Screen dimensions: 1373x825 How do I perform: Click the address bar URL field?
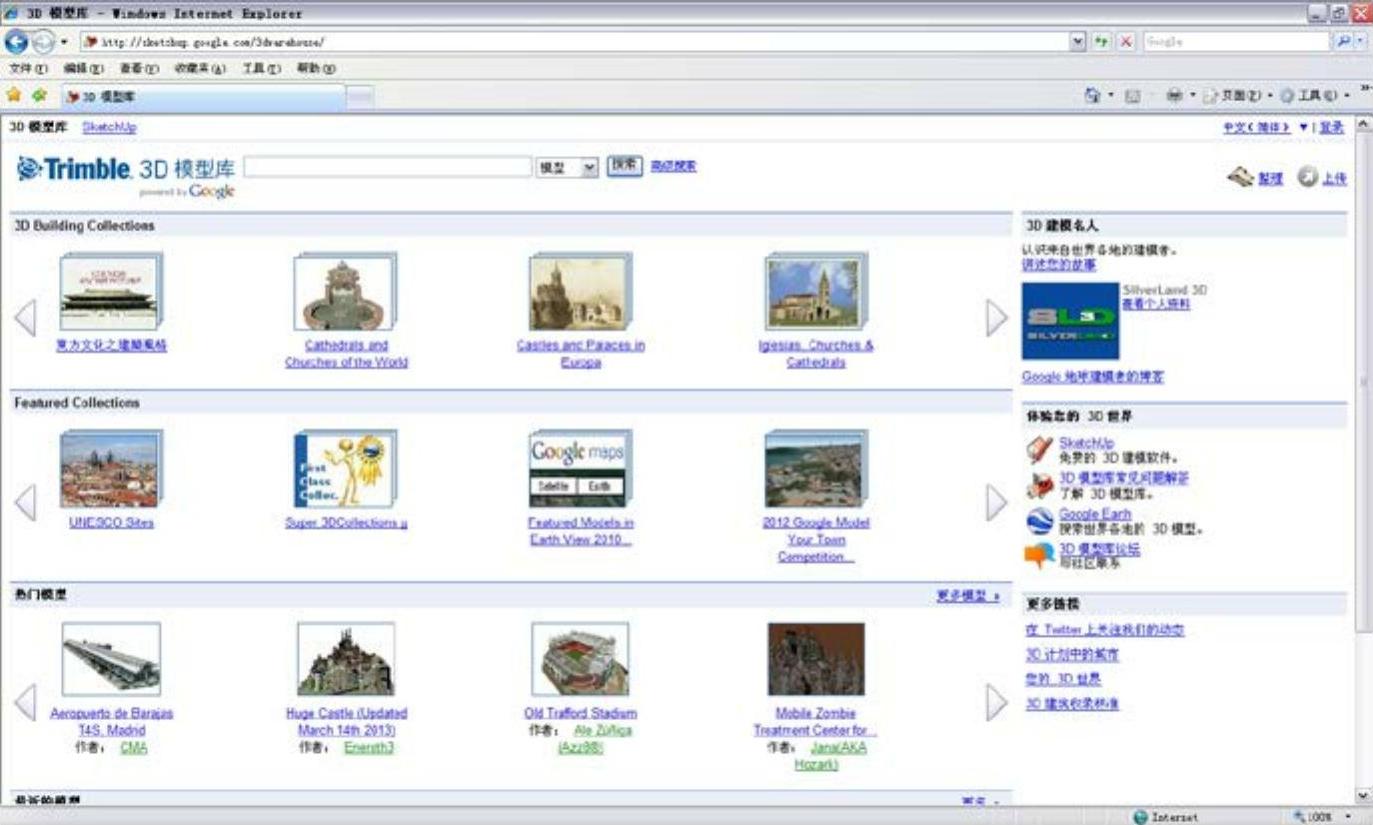[573, 42]
